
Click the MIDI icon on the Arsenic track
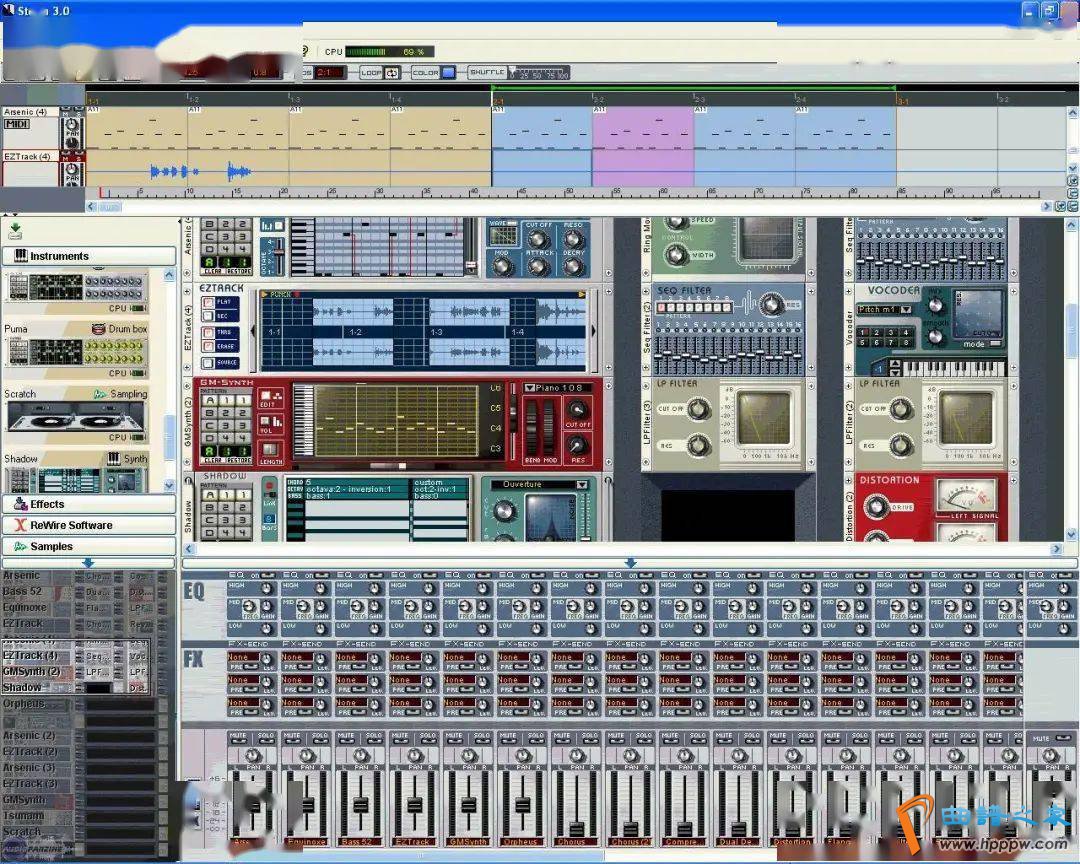point(17,124)
